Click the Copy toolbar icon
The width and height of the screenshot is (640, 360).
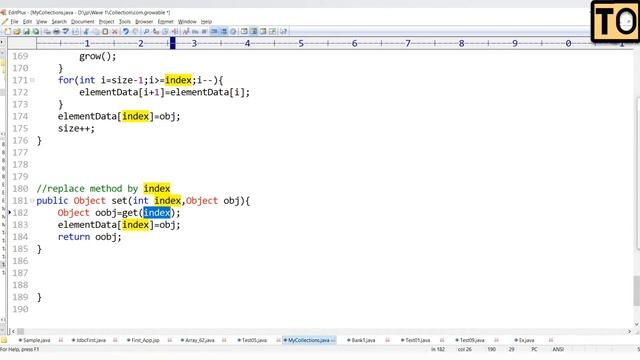(x=96, y=31)
